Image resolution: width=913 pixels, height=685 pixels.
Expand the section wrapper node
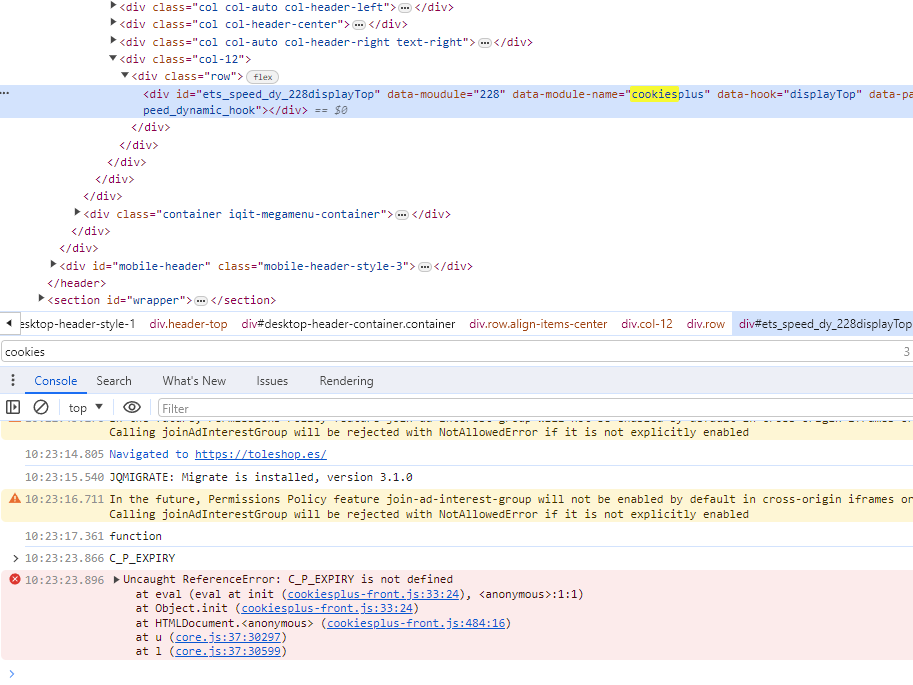pyautogui.click(x=41, y=298)
